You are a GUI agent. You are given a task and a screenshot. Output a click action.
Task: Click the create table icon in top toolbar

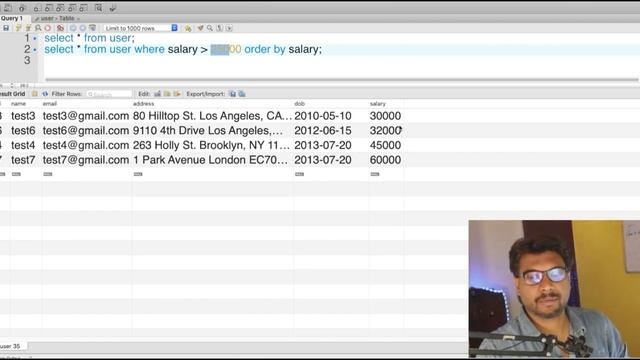tap(49, 8)
